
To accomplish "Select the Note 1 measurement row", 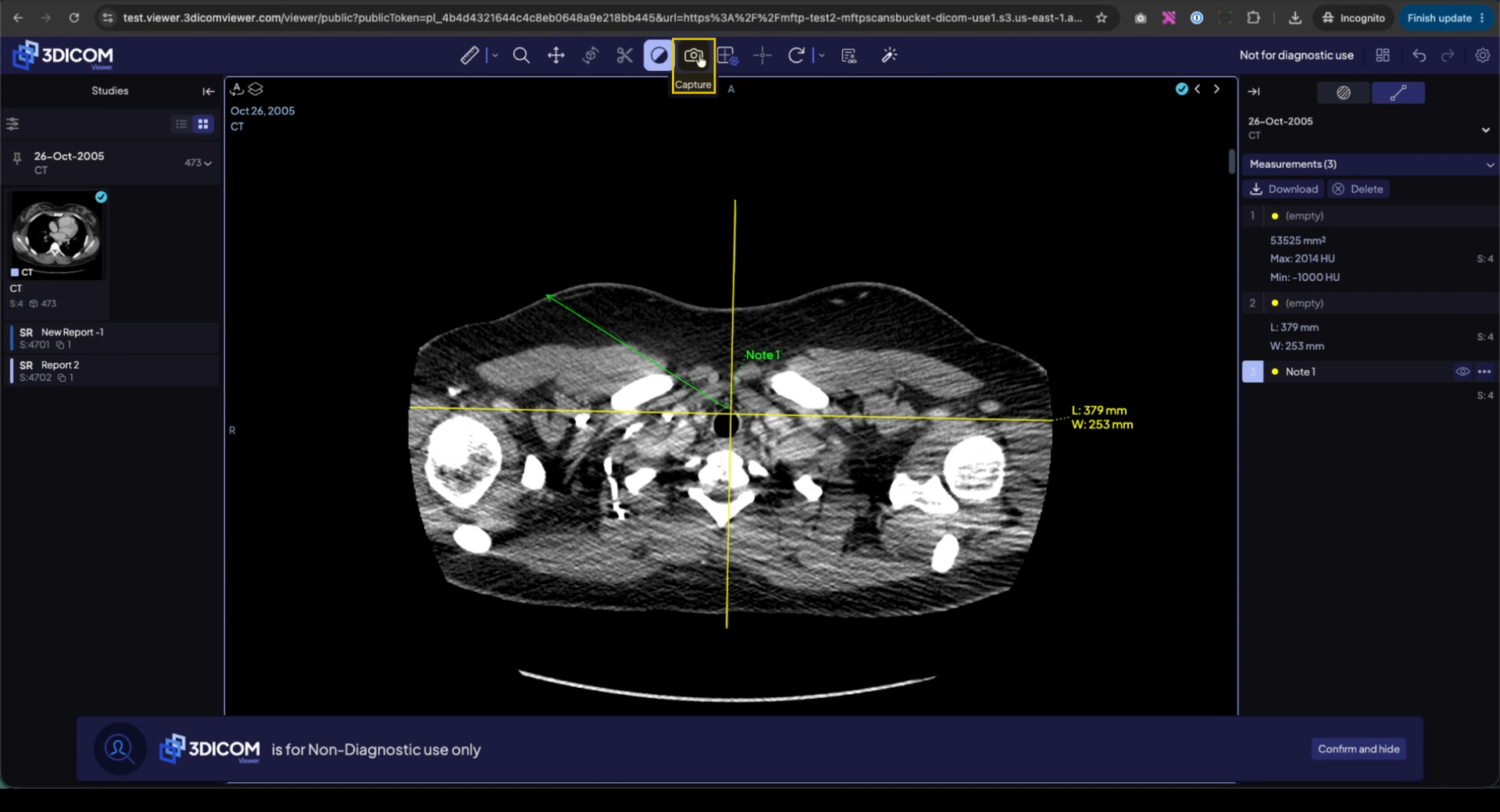I will pos(1370,372).
